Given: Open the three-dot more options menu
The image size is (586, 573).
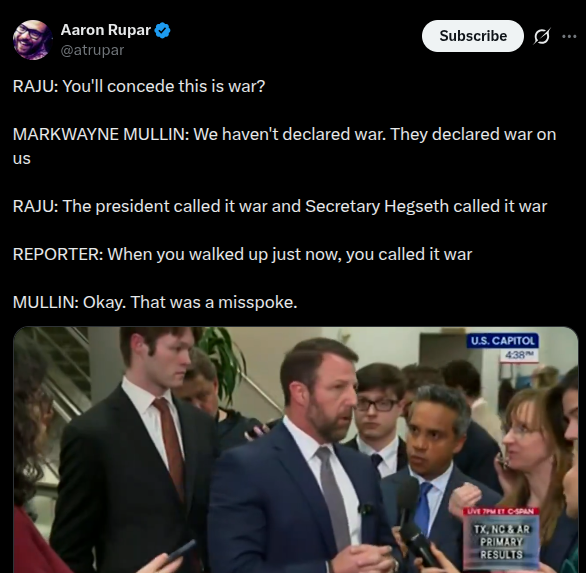Looking at the screenshot, I should pos(569,36).
